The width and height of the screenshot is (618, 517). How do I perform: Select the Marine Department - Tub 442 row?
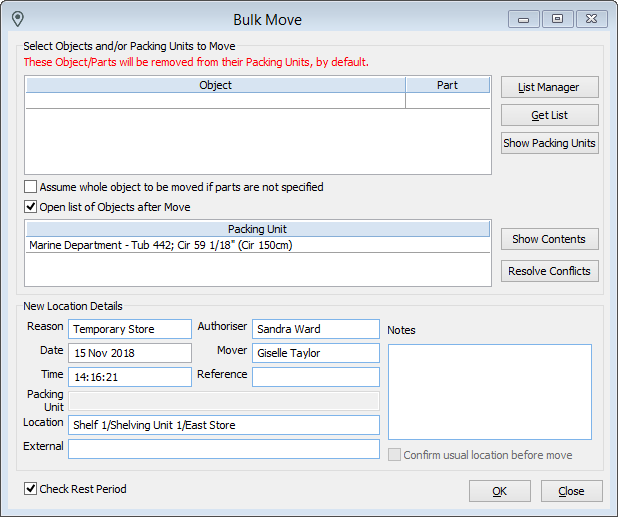coord(257,245)
